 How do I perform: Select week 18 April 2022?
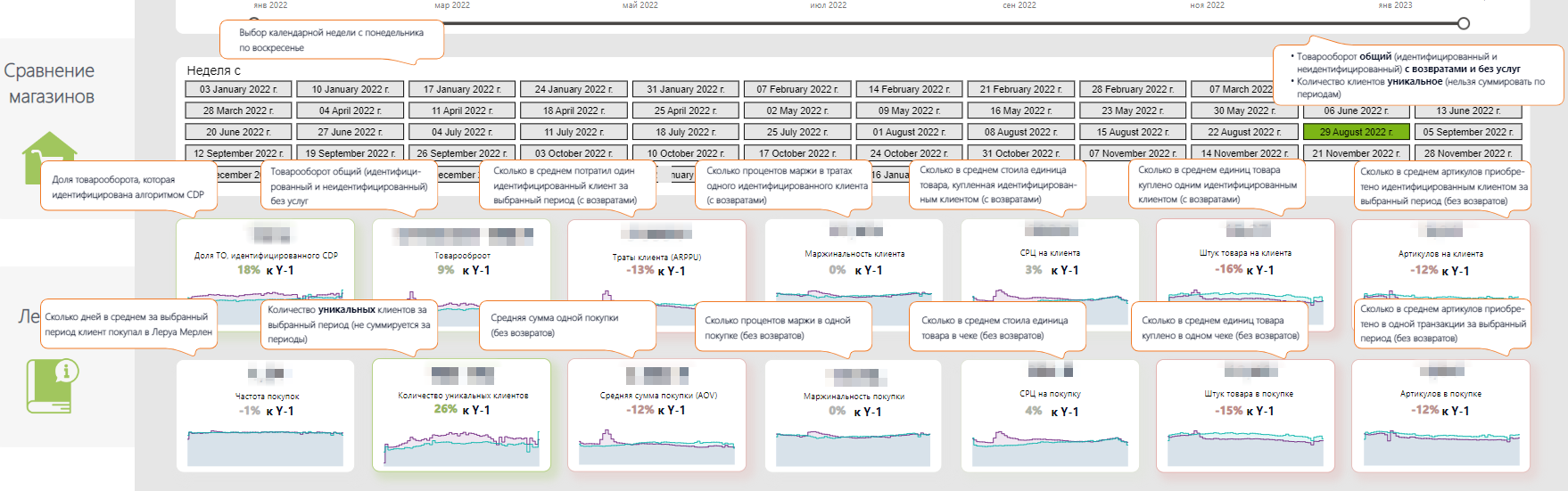pyautogui.click(x=574, y=110)
